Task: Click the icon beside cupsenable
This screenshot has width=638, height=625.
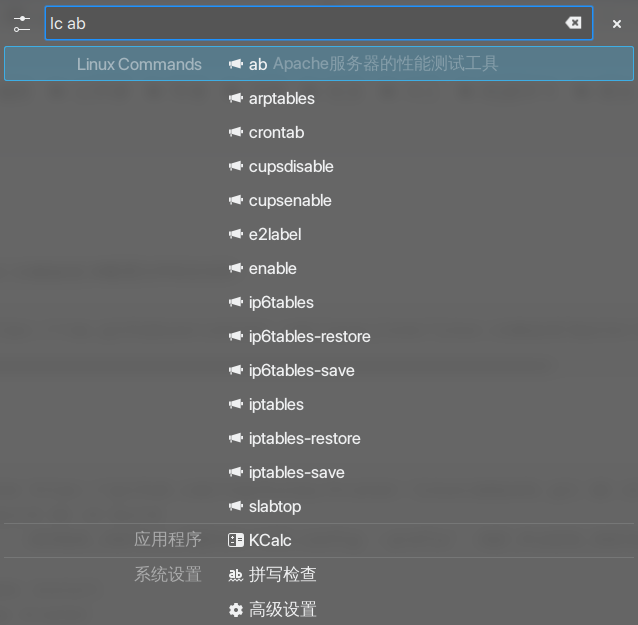Action: 236,200
